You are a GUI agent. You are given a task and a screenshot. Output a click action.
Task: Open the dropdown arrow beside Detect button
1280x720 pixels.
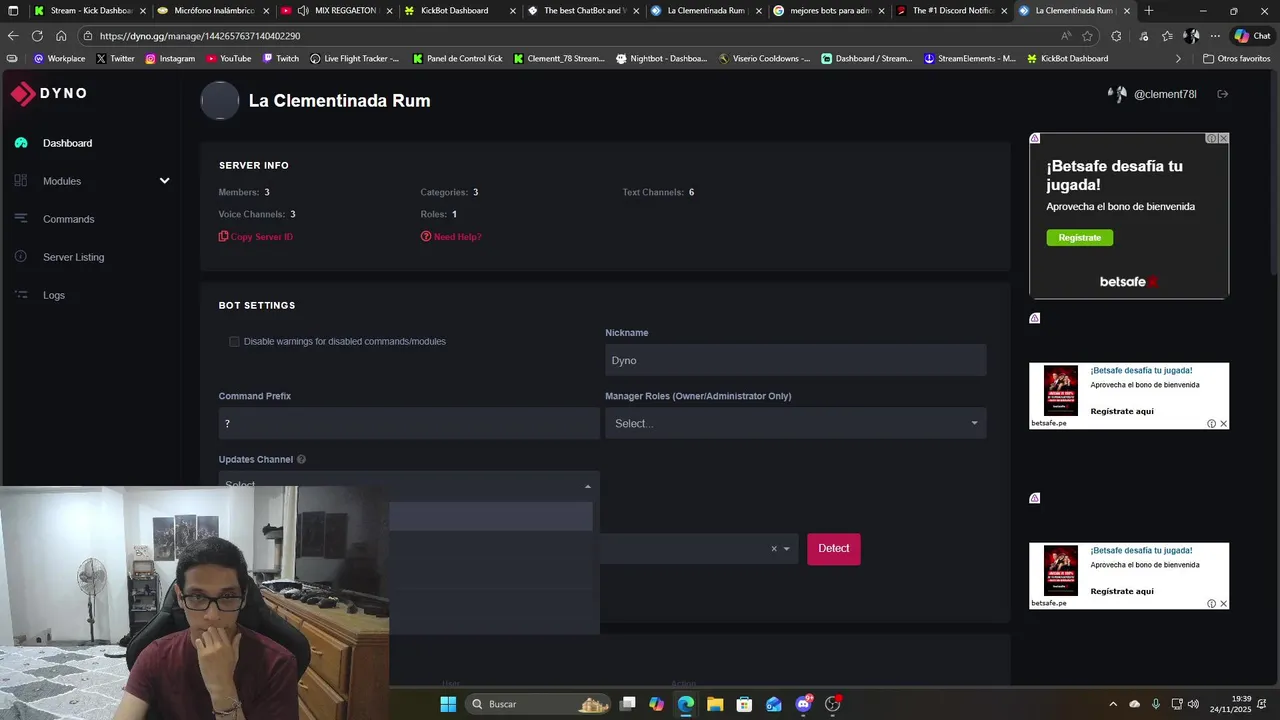point(787,549)
